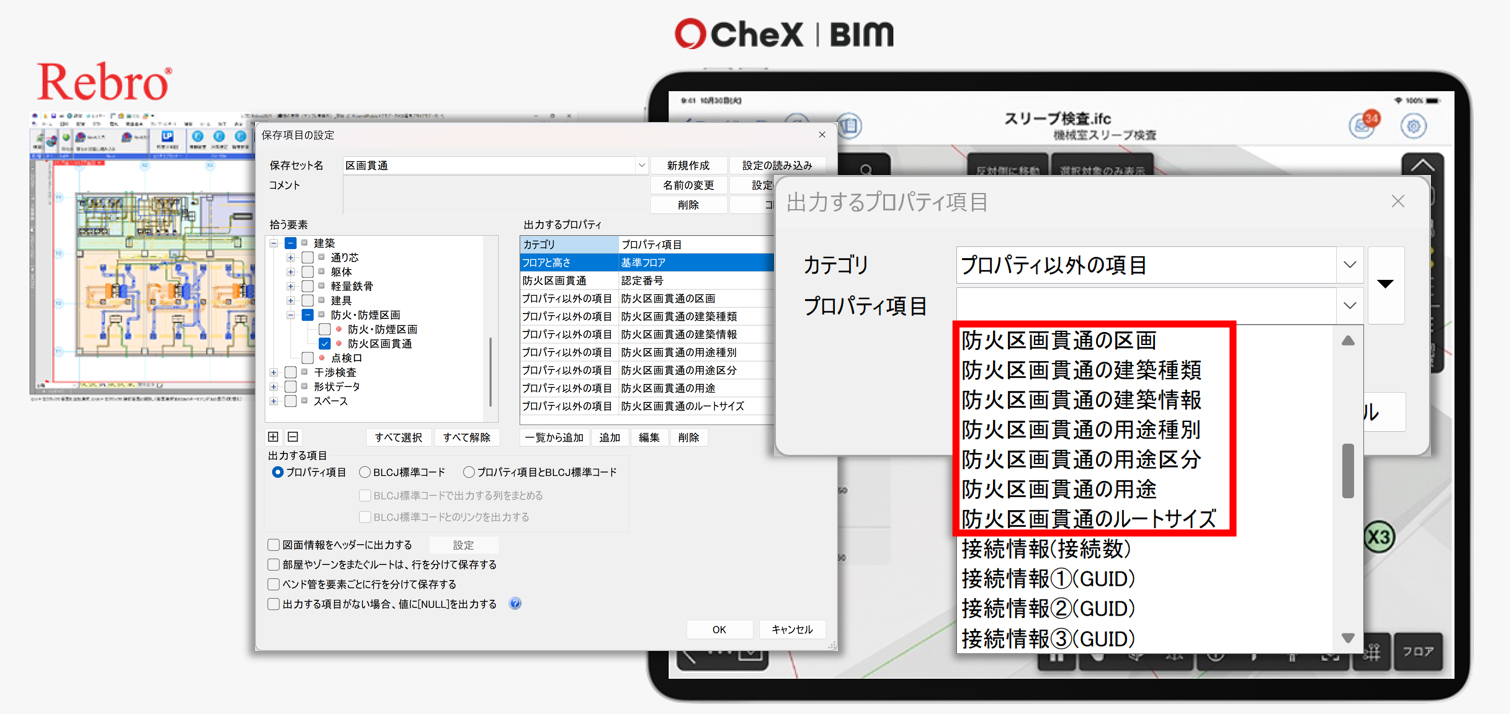This screenshot has width=1510, height=714.
Task: Click the blue help icon beside the NULL option
Action: click(515, 604)
